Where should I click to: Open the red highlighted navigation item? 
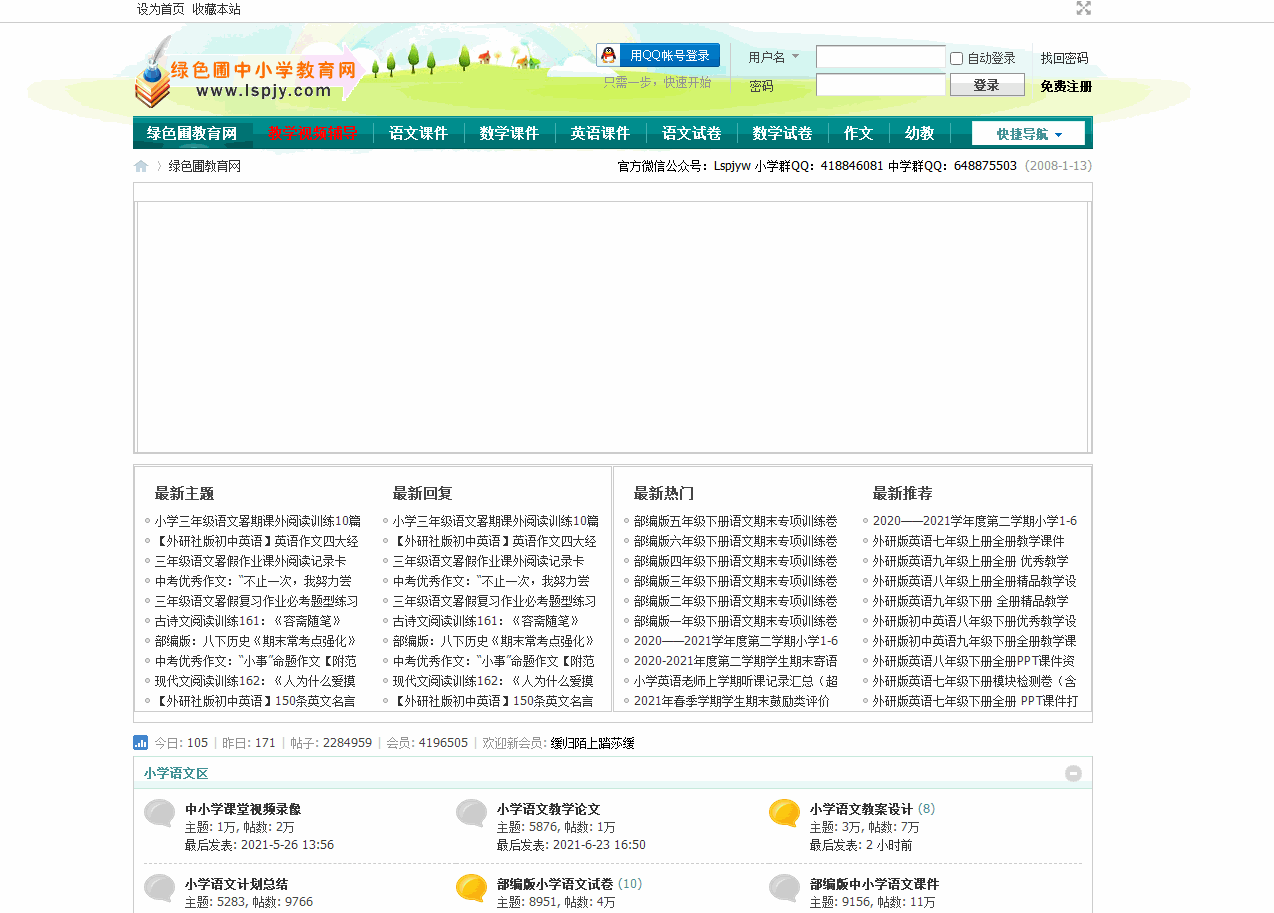click(312, 133)
